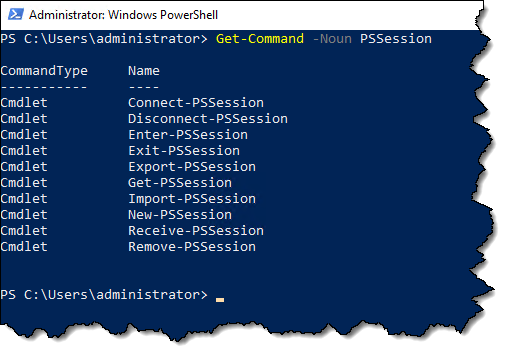Click the Administrator: Windows PowerShell title text
510x360 pixels.
(123, 15)
